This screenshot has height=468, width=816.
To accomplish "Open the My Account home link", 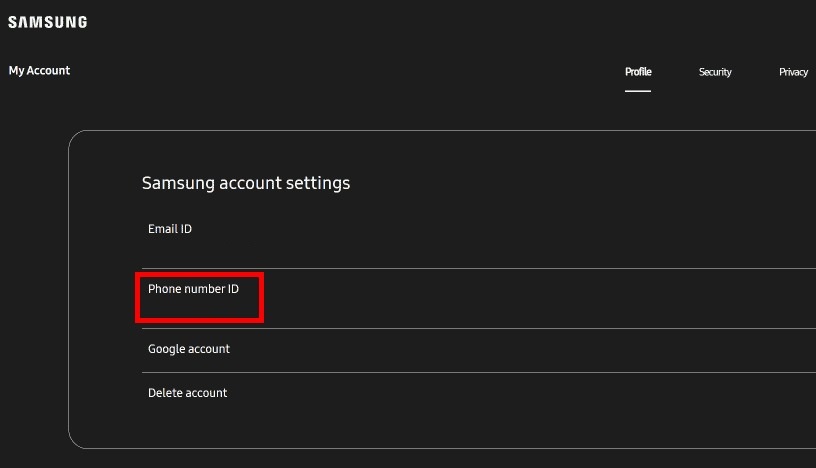I will click(39, 70).
